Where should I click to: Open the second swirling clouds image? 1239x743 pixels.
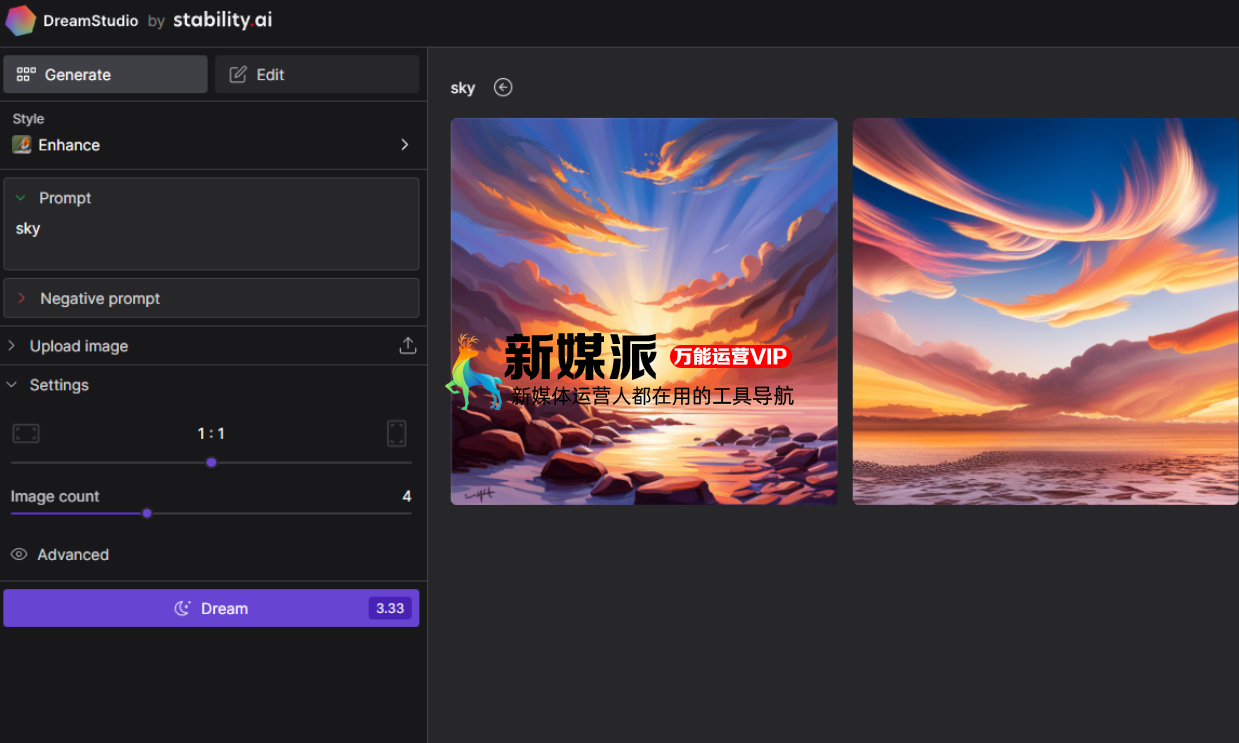coord(1046,311)
